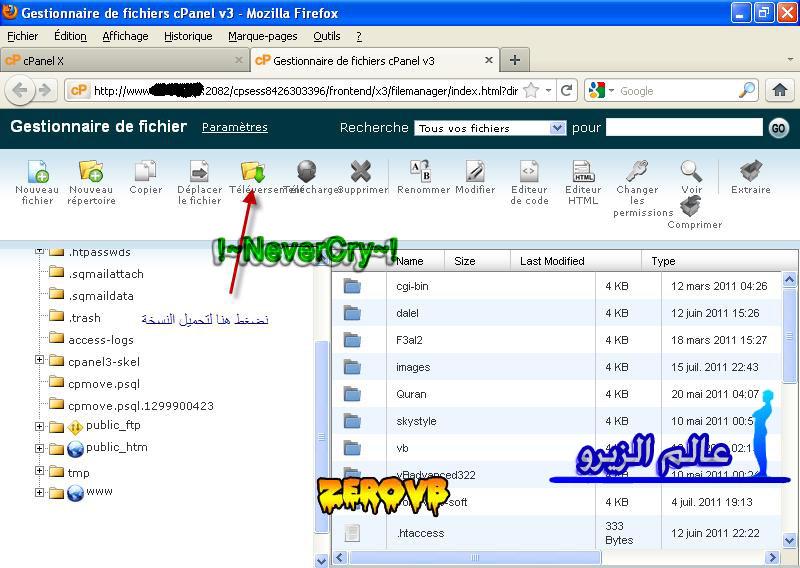Go back with Firefox back arrow
This screenshot has width=800, height=568.
point(19,90)
